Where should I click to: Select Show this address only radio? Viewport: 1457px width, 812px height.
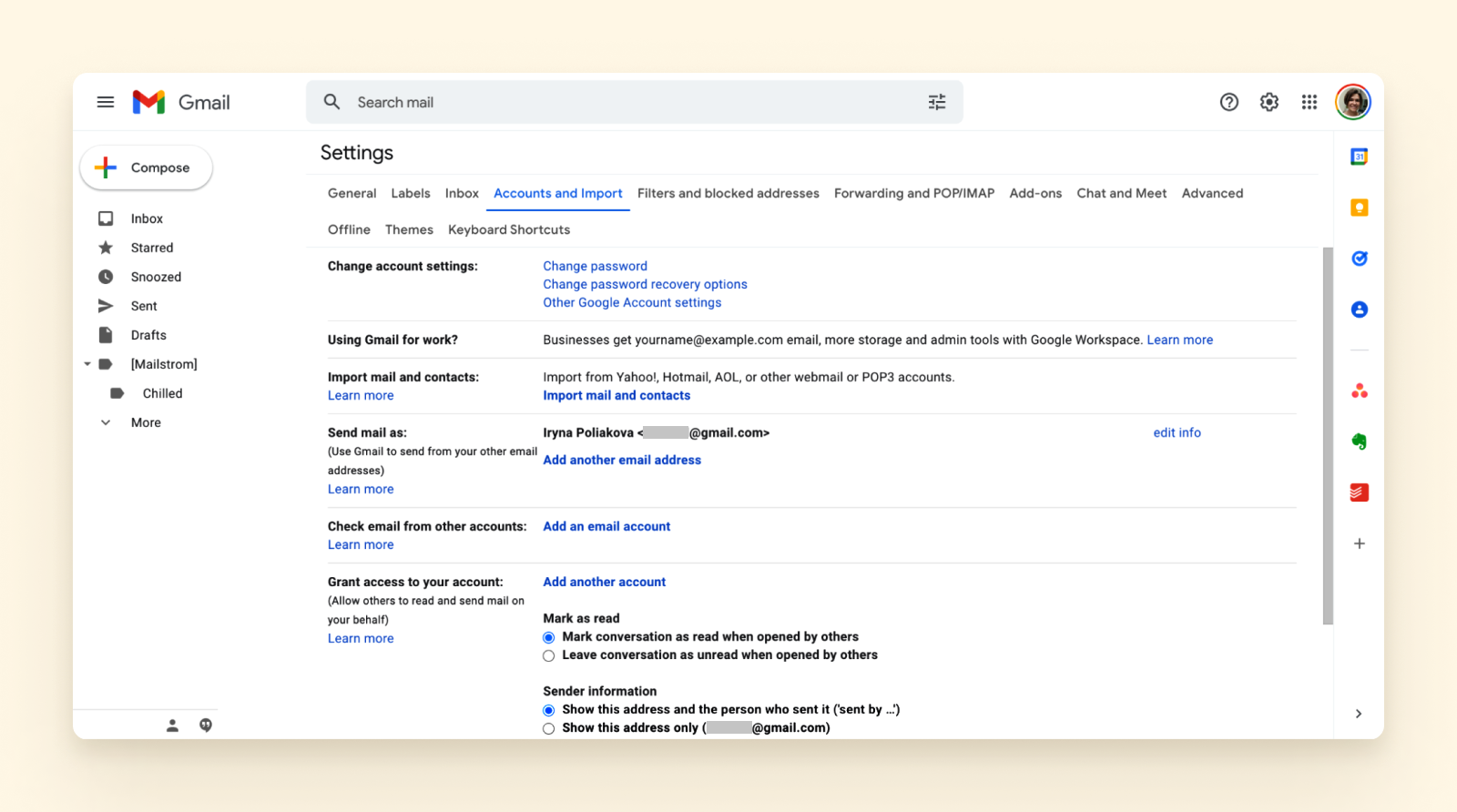point(549,728)
